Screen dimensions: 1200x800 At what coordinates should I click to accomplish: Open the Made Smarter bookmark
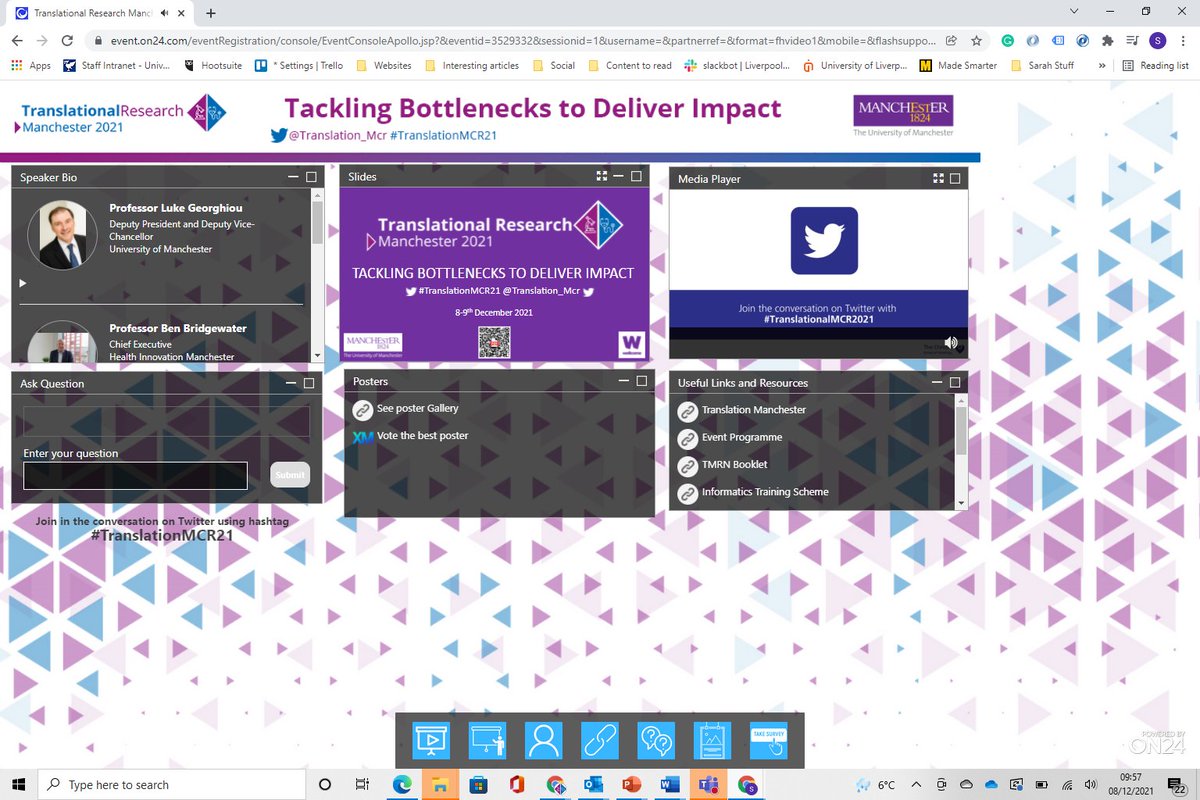coord(960,65)
